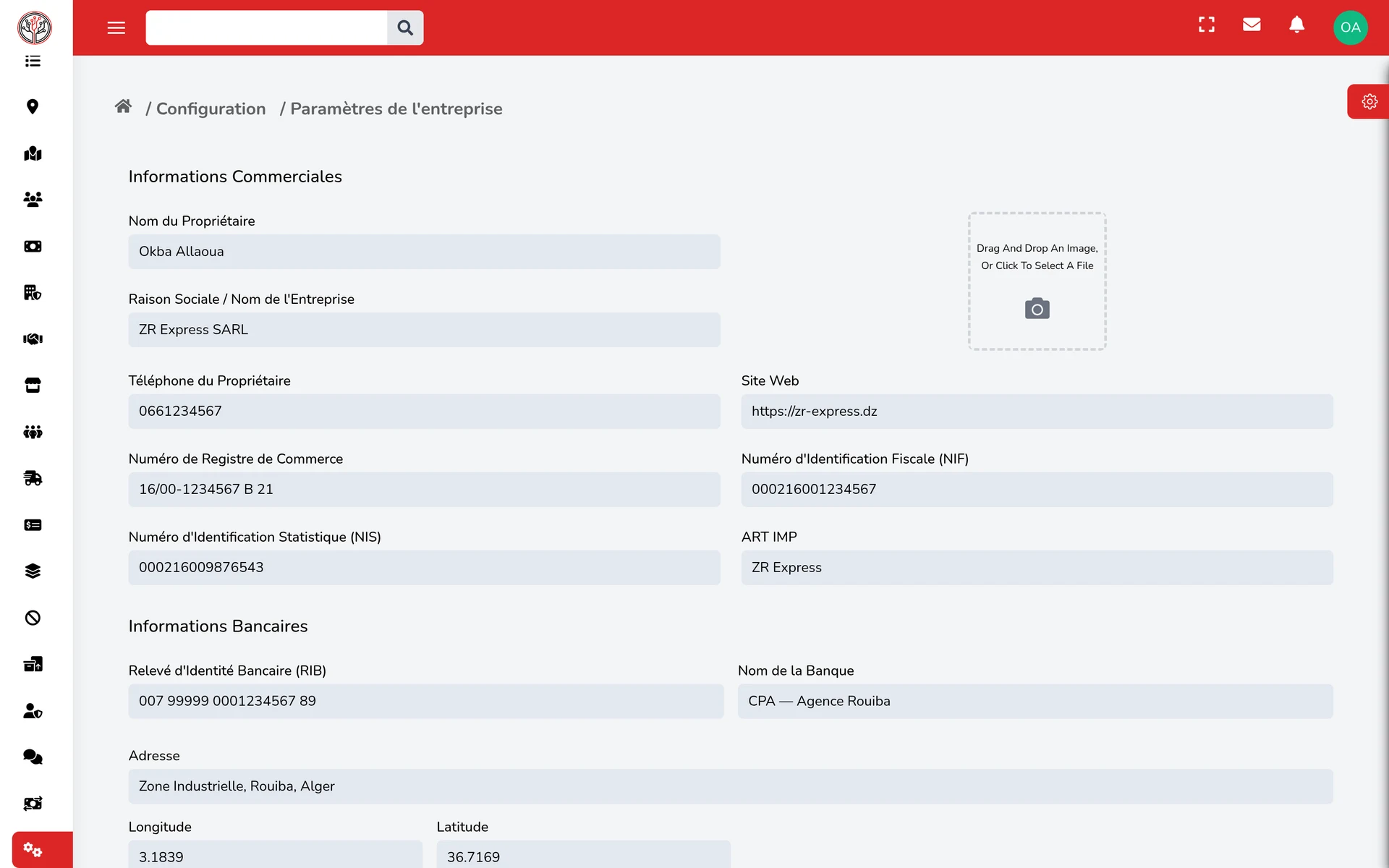Toggle fullscreen mode icon

[x=1207, y=25]
